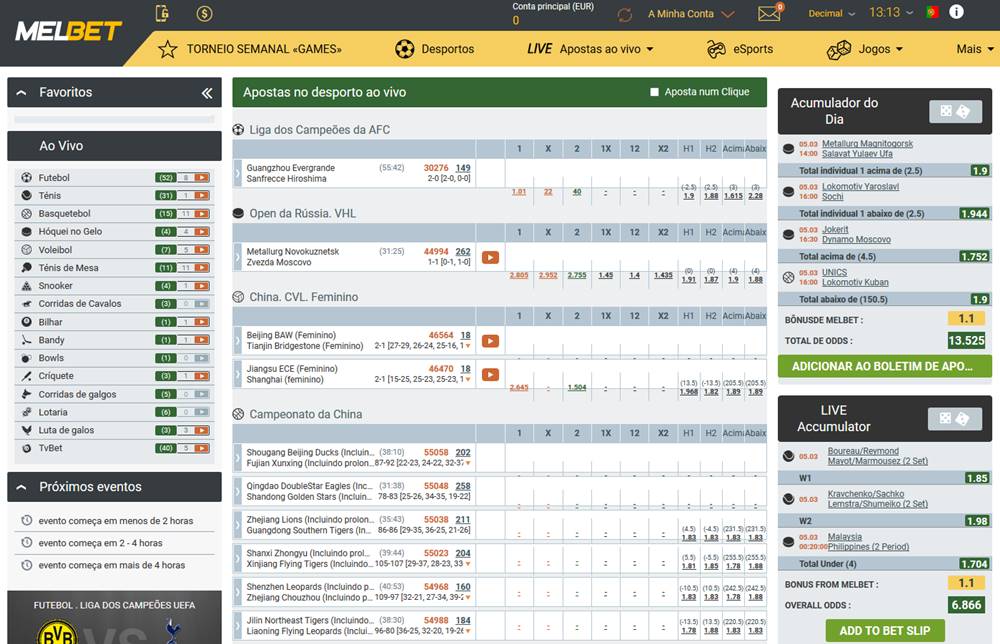This screenshot has height=644, width=1000.
Task: Select the Snooker sport icon
Action: 26,285
